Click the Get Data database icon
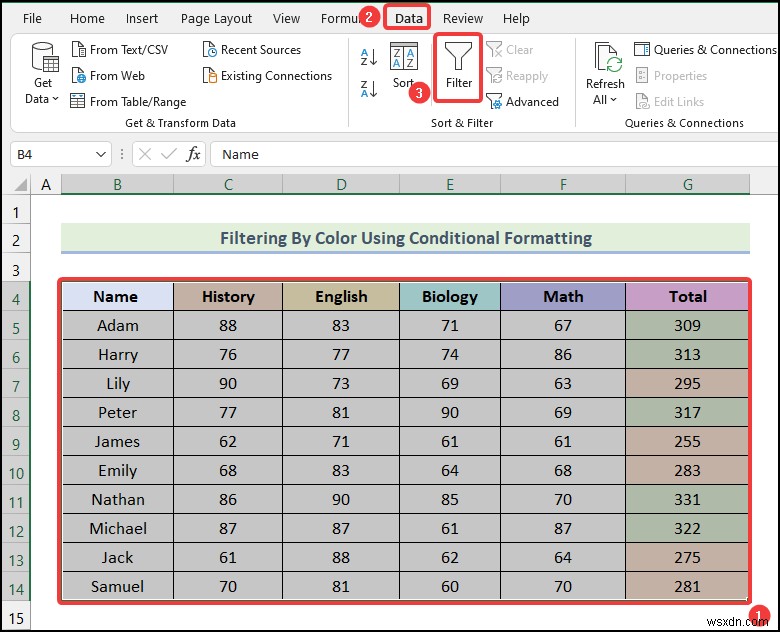Screen dimensions: 780x632 45,57
